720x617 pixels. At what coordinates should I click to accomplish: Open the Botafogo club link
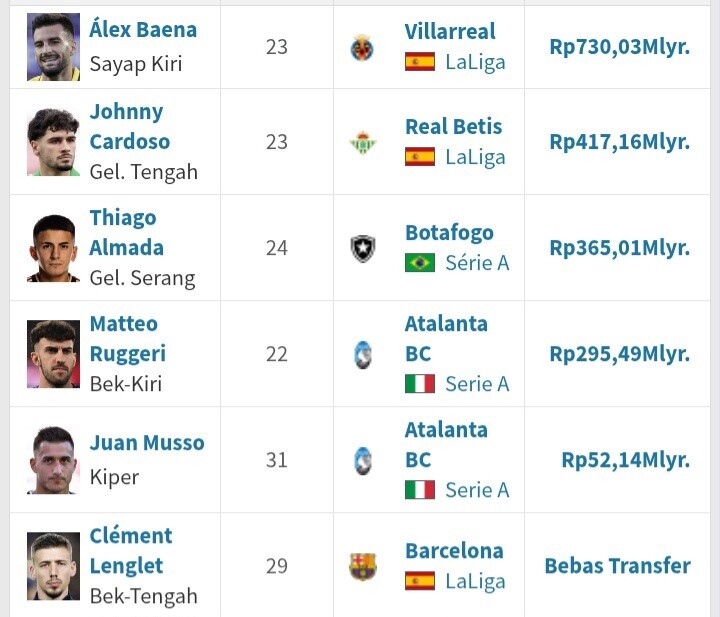tap(449, 233)
